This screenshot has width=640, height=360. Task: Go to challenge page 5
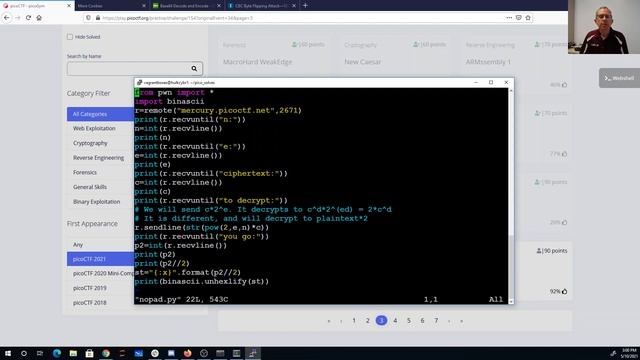(409, 320)
